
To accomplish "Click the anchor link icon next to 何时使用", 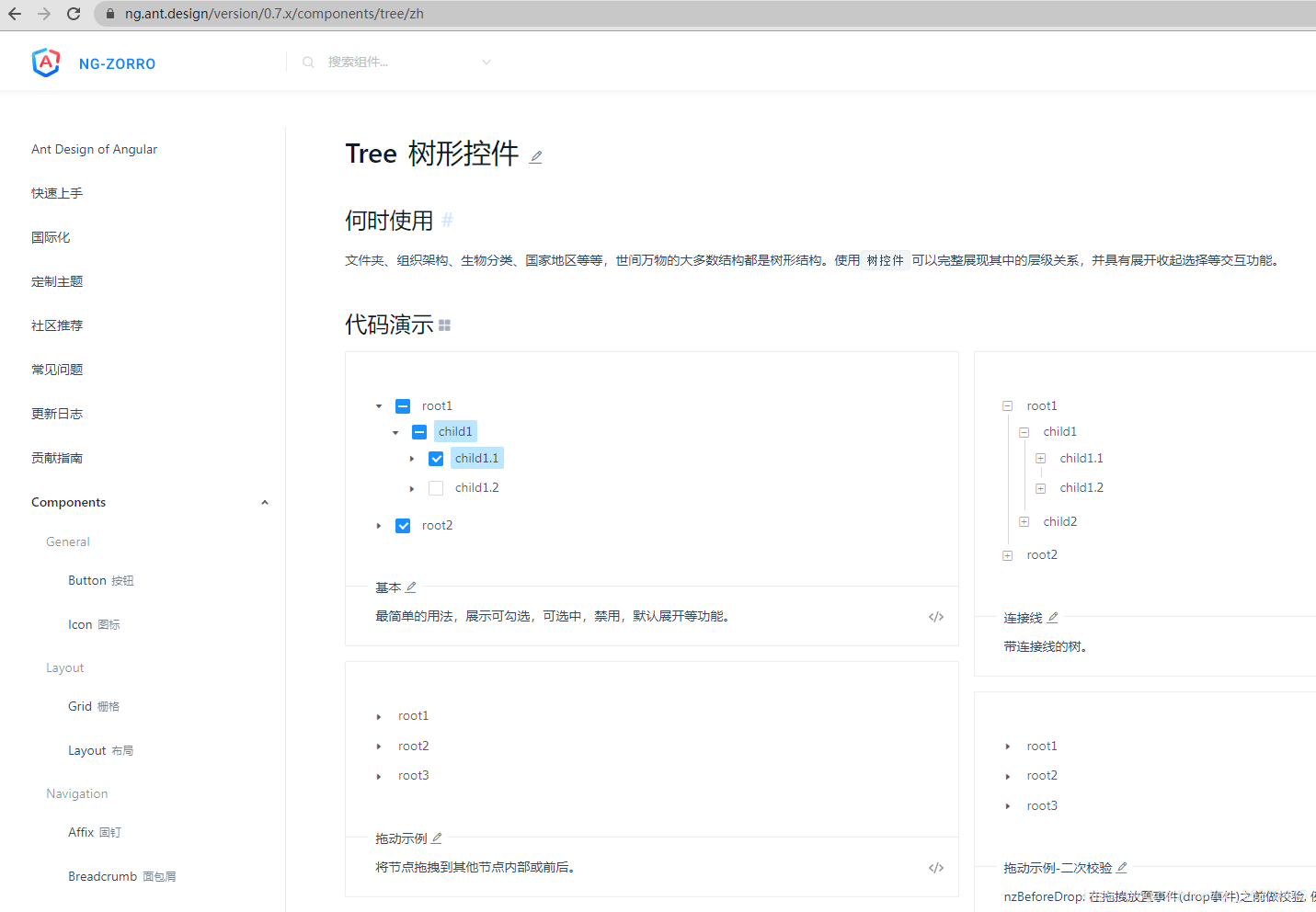I will pos(447,220).
